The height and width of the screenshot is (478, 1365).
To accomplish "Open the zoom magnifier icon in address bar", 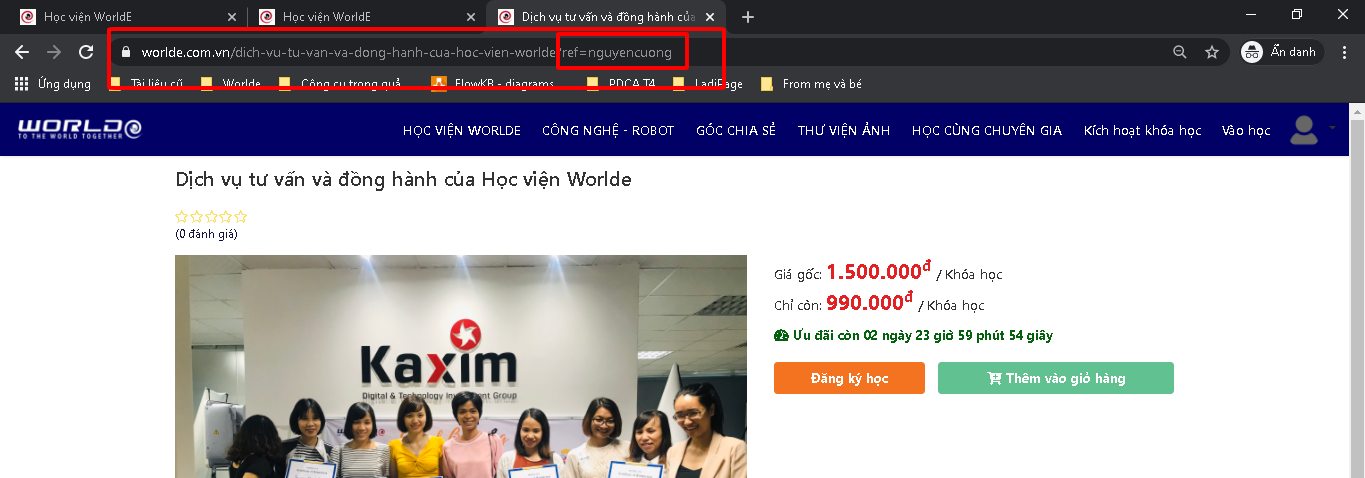I will click(1180, 52).
